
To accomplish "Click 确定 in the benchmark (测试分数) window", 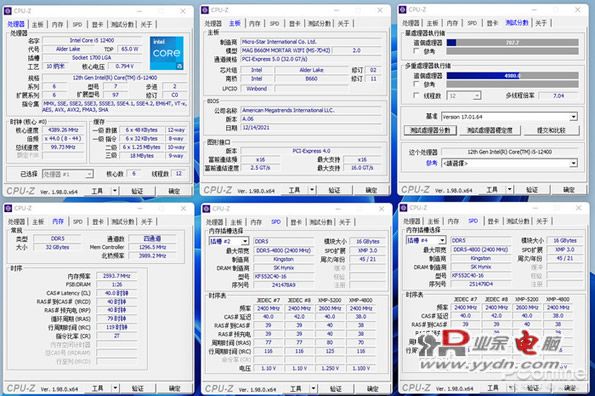I will click(x=569, y=189).
